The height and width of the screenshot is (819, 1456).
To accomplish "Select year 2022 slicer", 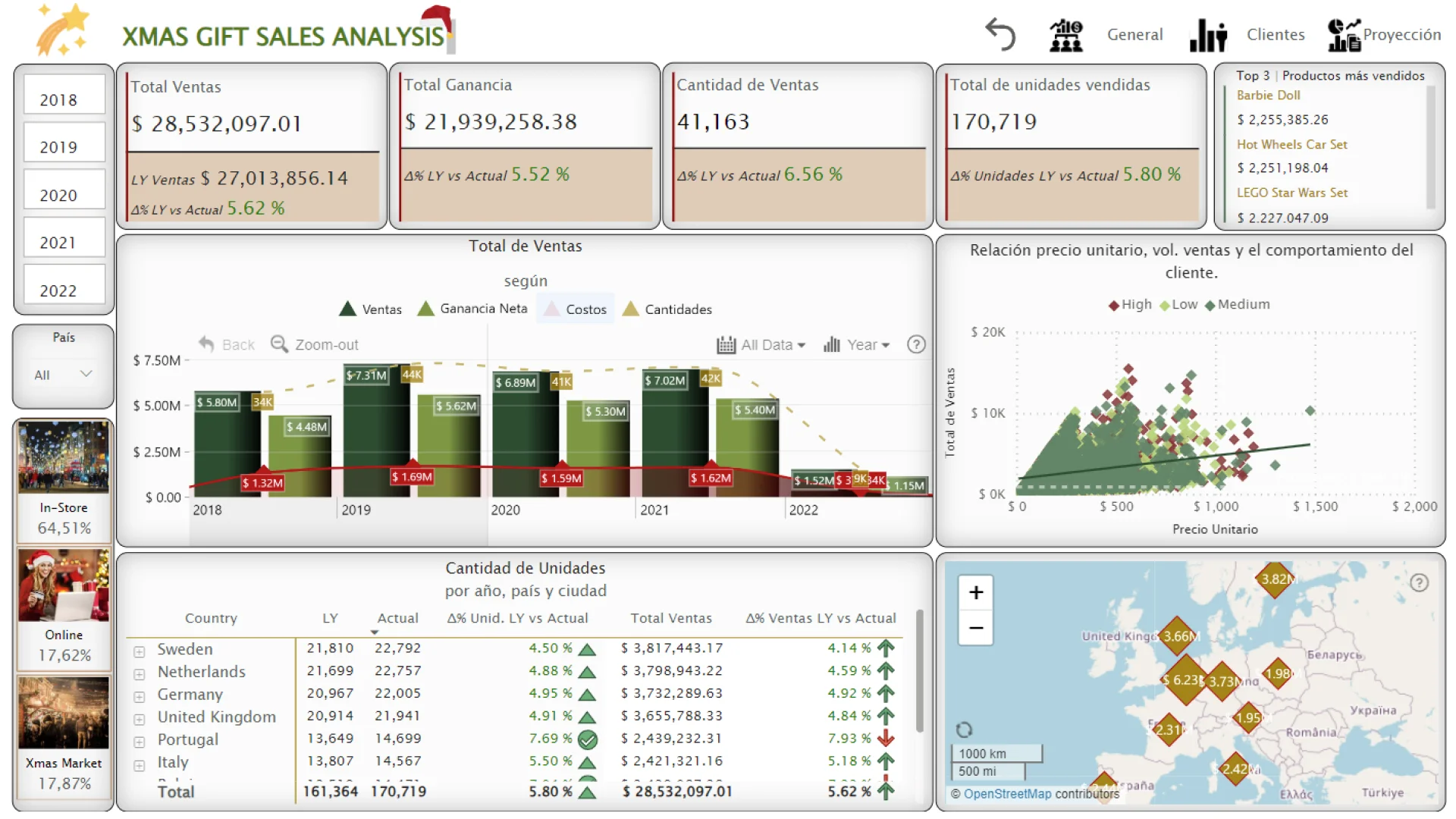I will coord(64,284).
